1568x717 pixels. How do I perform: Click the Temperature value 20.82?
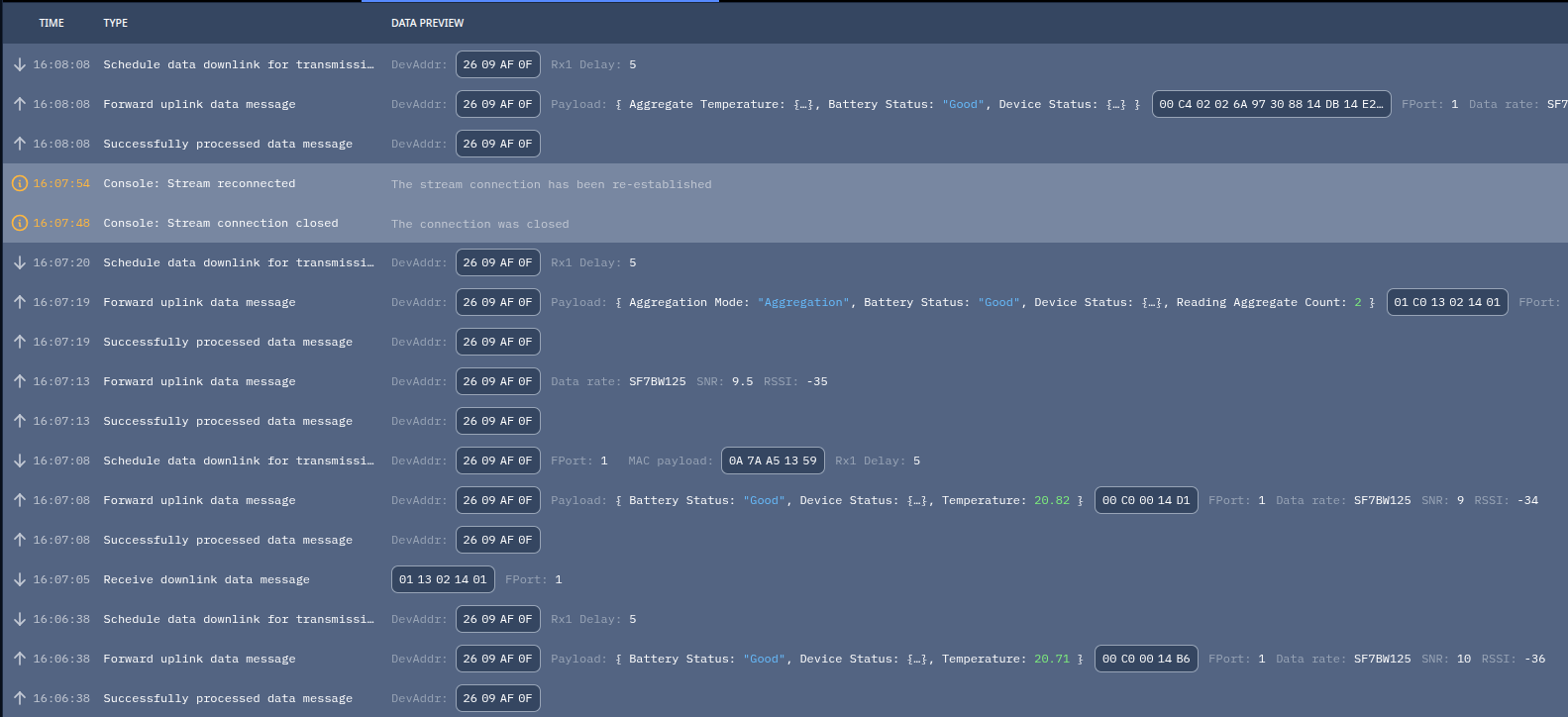tap(1052, 500)
